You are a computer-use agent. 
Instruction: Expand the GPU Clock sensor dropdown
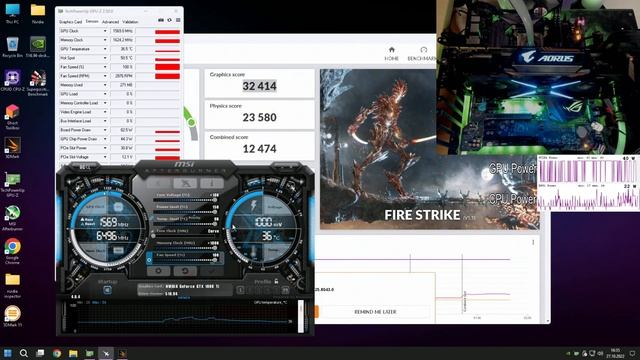(x=105, y=31)
